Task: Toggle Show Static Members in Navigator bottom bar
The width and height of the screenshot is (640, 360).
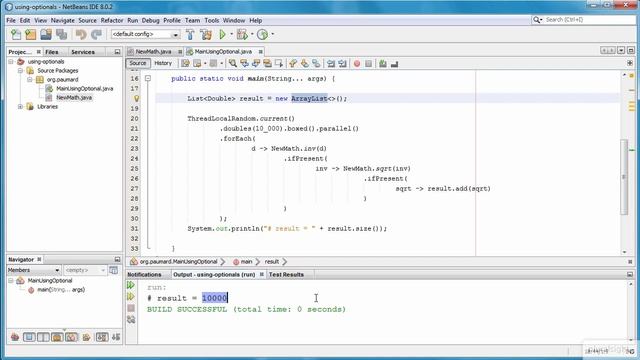Action: (43, 337)
